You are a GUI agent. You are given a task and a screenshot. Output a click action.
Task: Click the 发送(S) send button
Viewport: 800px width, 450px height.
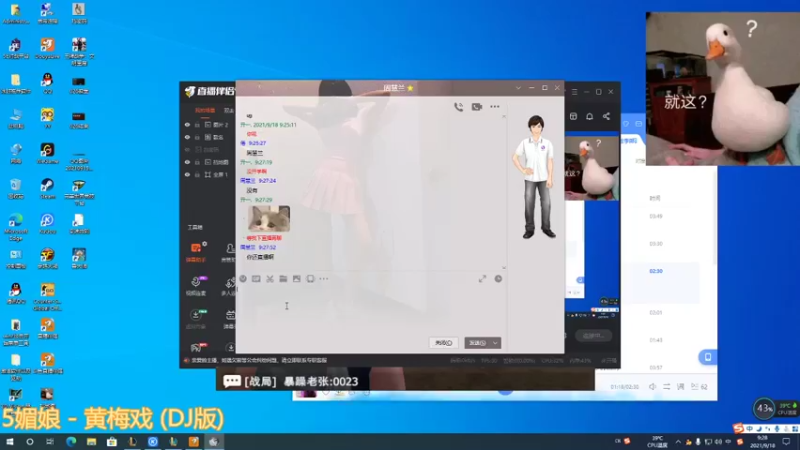pyautogui.click(x=478, y=343)
